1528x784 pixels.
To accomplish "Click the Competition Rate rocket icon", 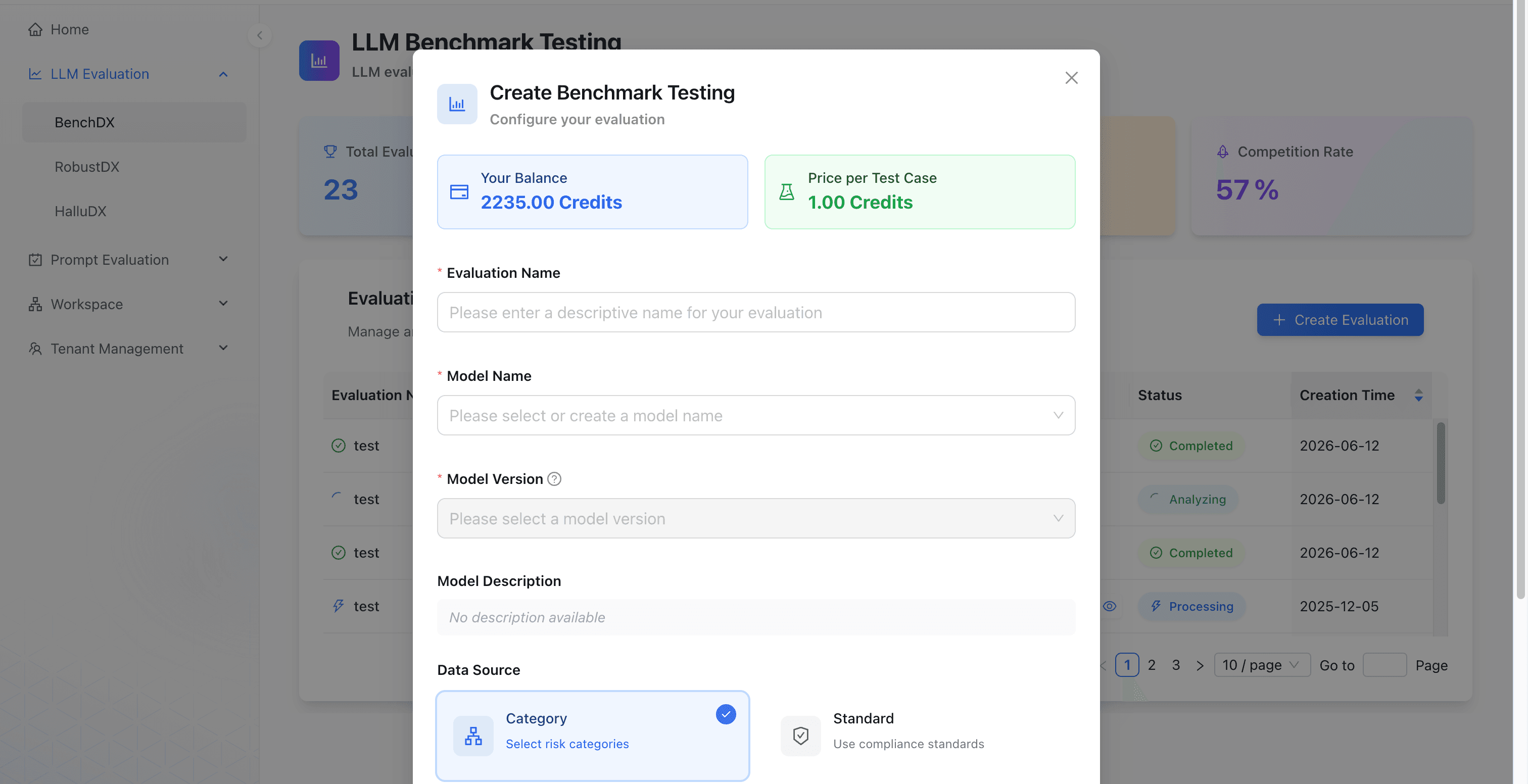I will pos(1222,151).
